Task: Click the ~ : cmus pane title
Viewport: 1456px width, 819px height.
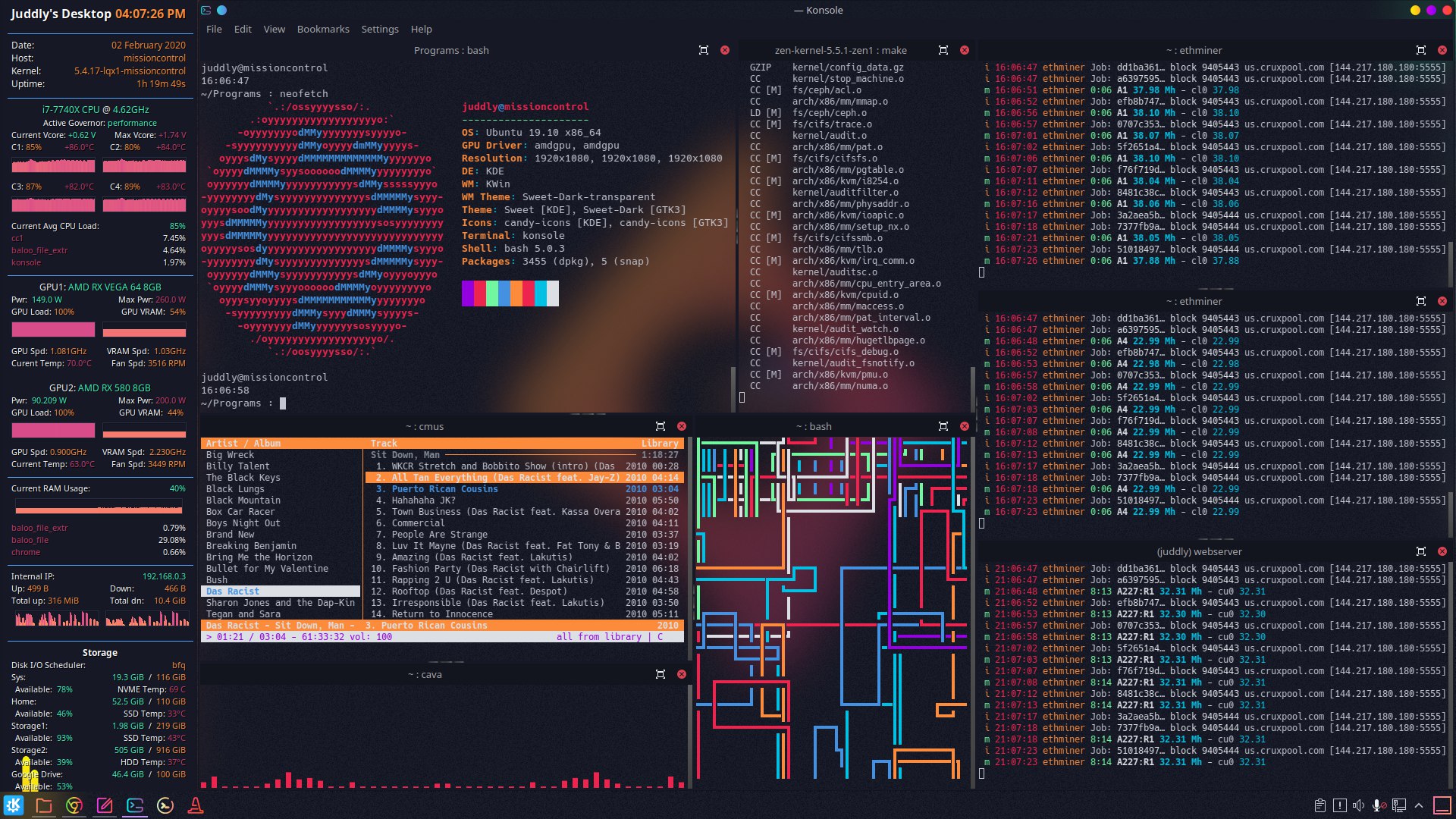Action: (425, 426)
